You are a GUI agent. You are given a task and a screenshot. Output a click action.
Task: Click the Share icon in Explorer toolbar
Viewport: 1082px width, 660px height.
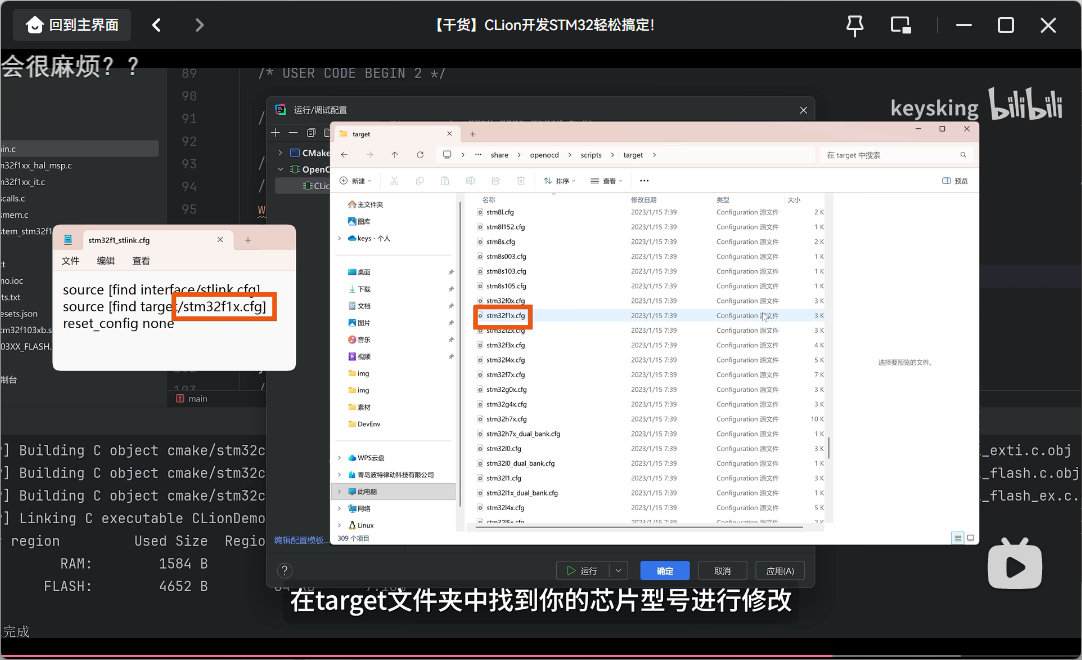point(495,181)
